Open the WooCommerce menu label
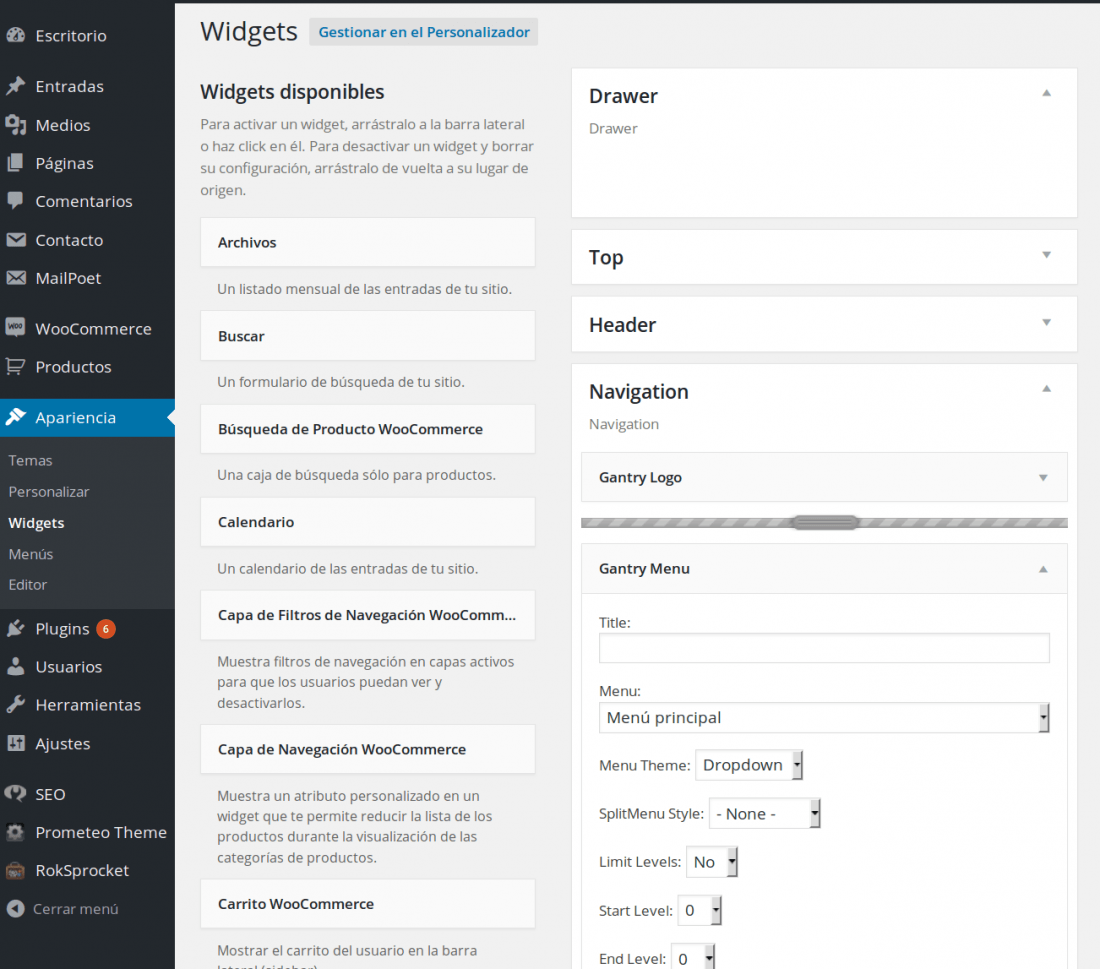The width and height of the screenshot is (1100, 969). (93, 329)
